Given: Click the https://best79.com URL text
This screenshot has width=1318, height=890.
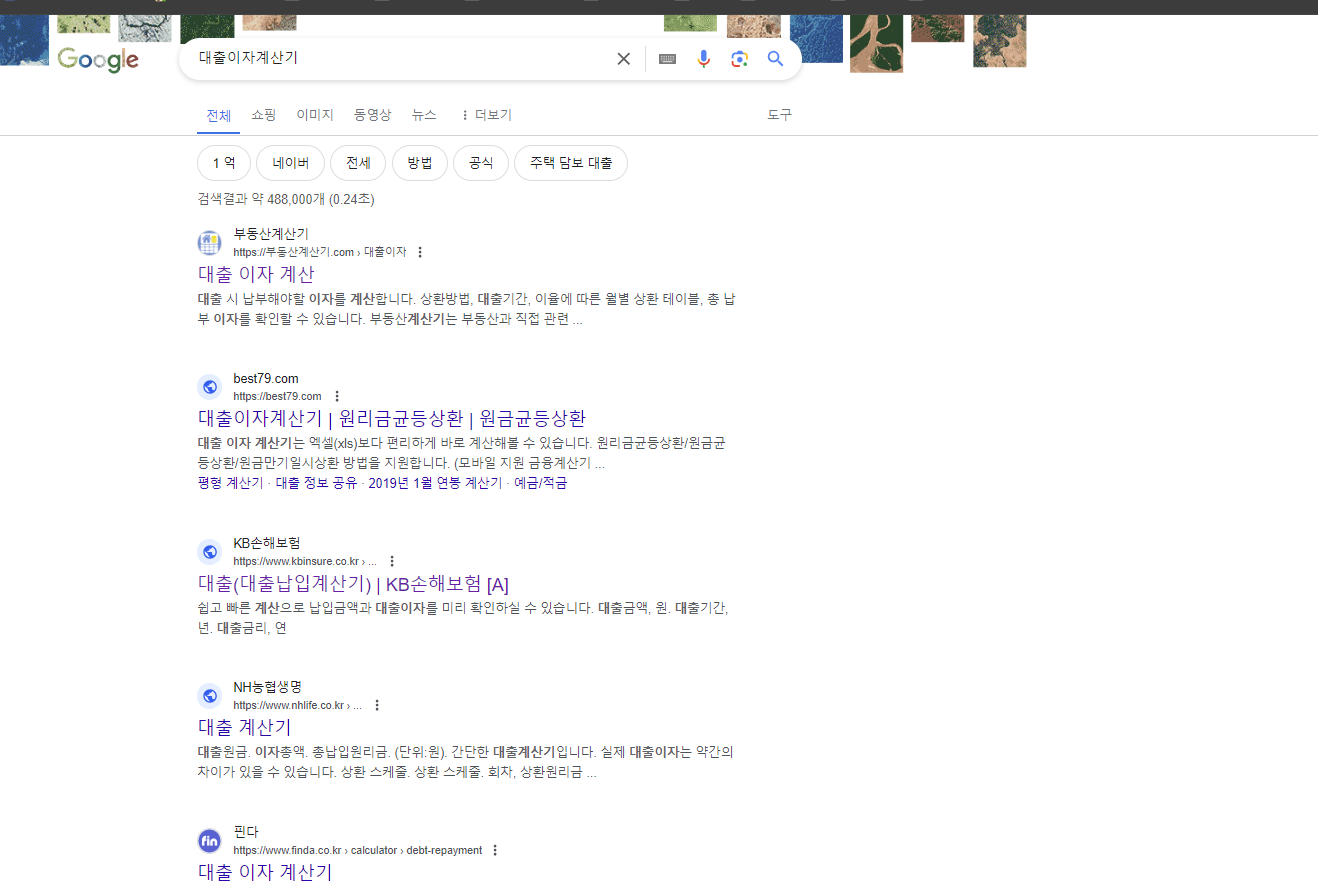Looking at the screenshot, I should (x=277, y=396).
